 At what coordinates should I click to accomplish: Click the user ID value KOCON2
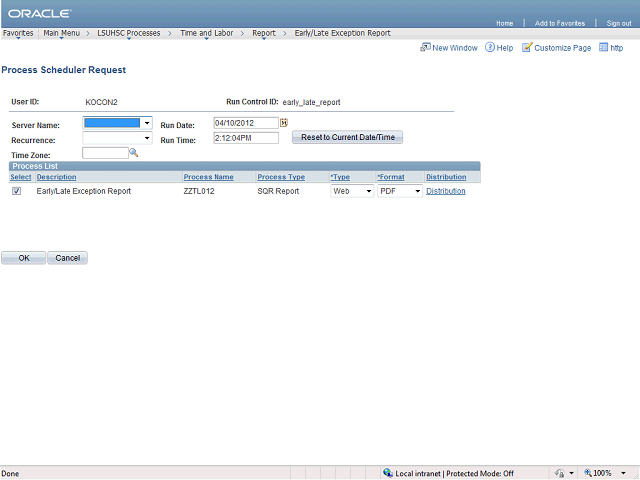pos(101,102)
